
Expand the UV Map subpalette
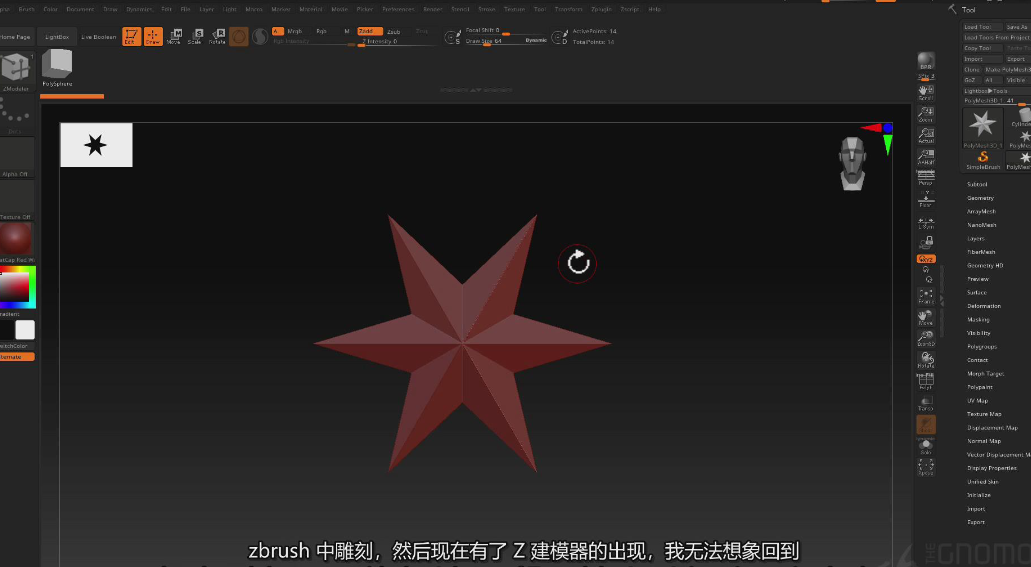[978, 401]
